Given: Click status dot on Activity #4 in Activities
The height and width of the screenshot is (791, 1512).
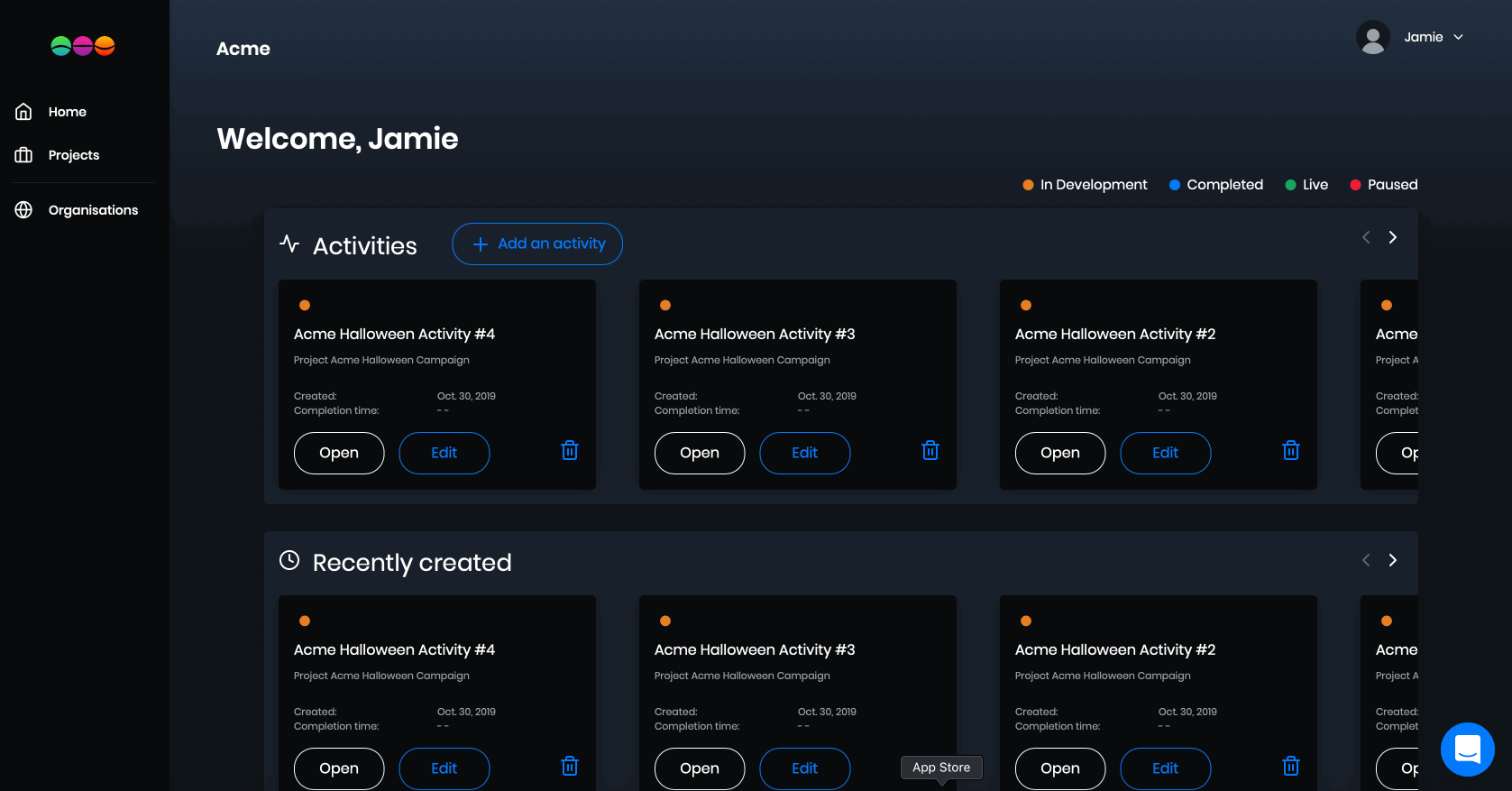Looking at the screenshot, I should coord(305,305).
